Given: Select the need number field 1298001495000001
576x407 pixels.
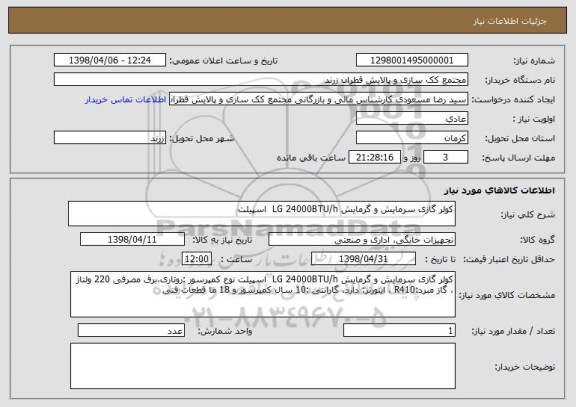Looking at the screenshot, I should tap(412, 60).
